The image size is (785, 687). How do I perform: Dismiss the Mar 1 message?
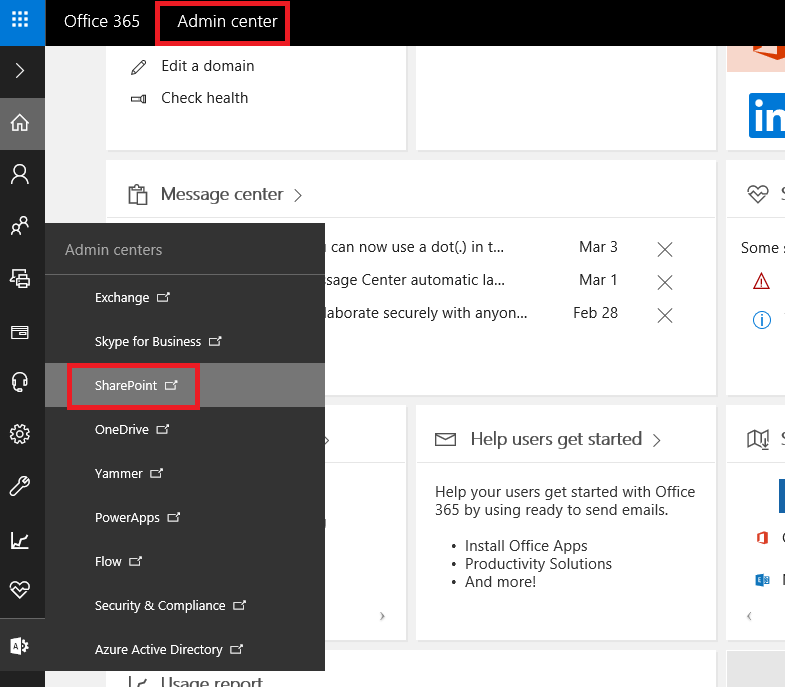tap(665, 282)
